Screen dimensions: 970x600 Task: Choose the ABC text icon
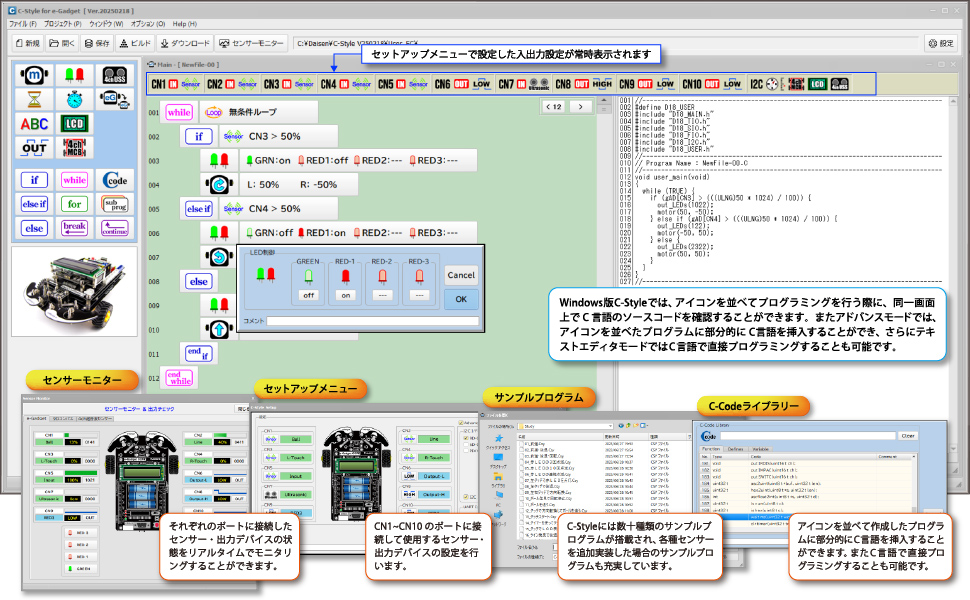33,124
